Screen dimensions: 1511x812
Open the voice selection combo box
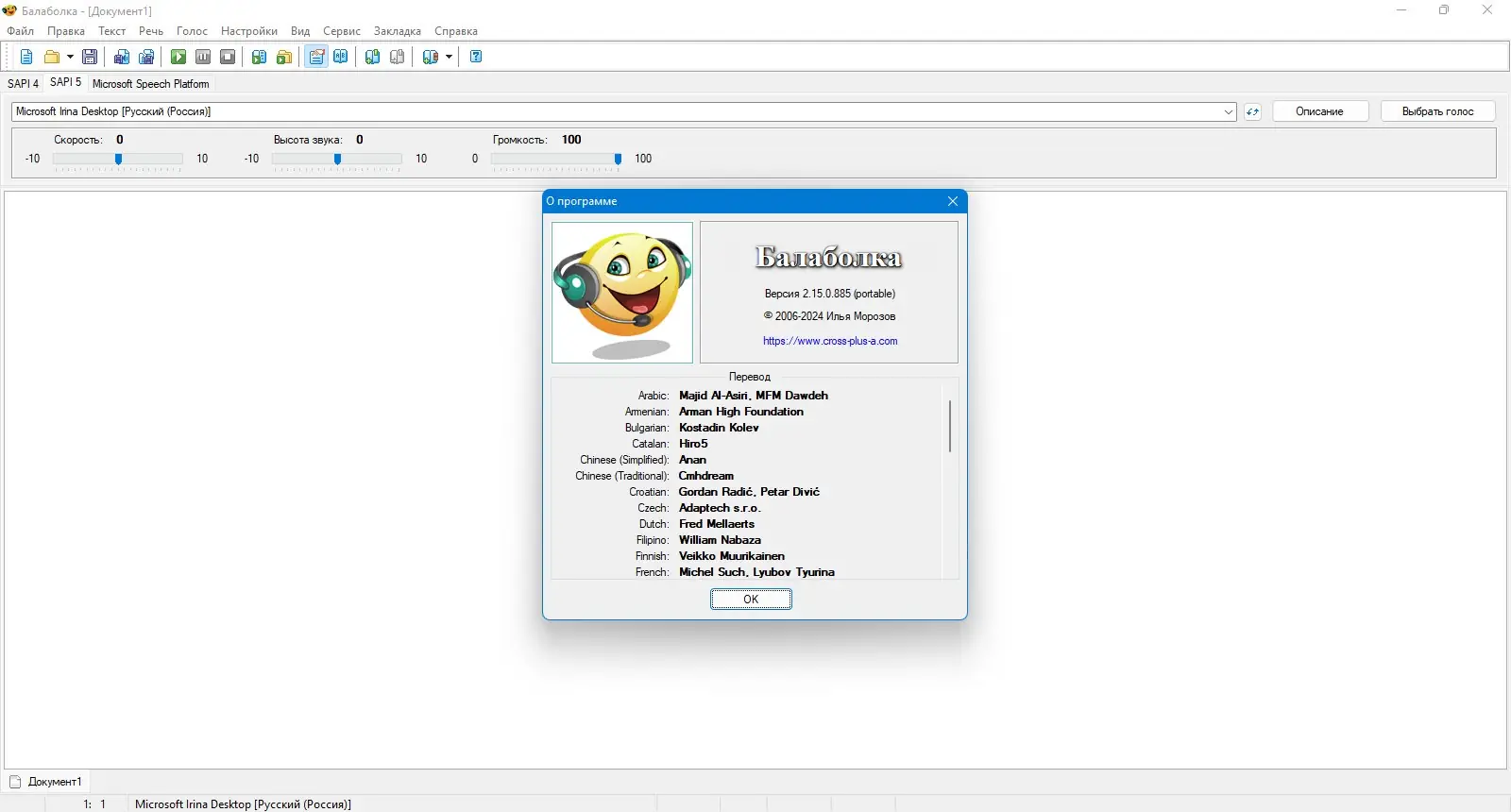point(624,111)
